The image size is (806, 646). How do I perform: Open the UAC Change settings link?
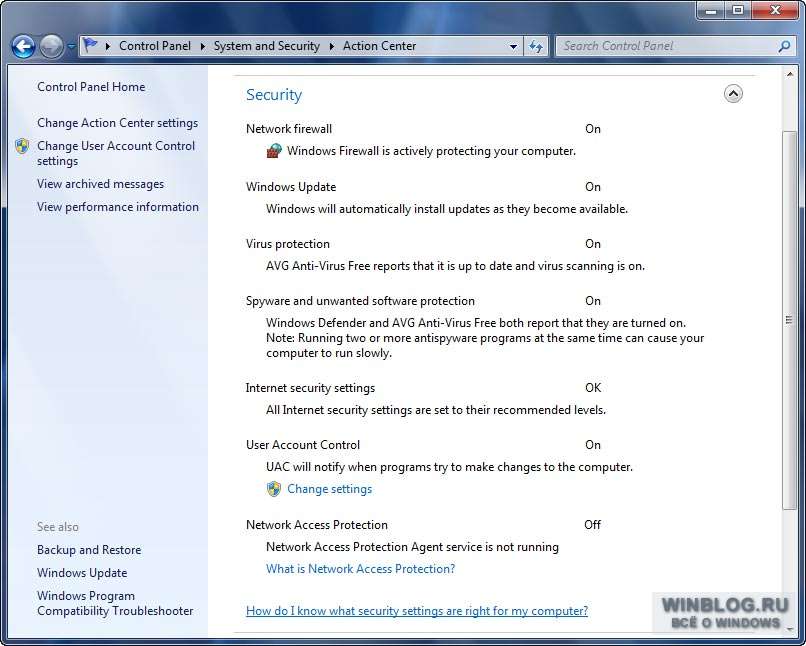(329, 489)
